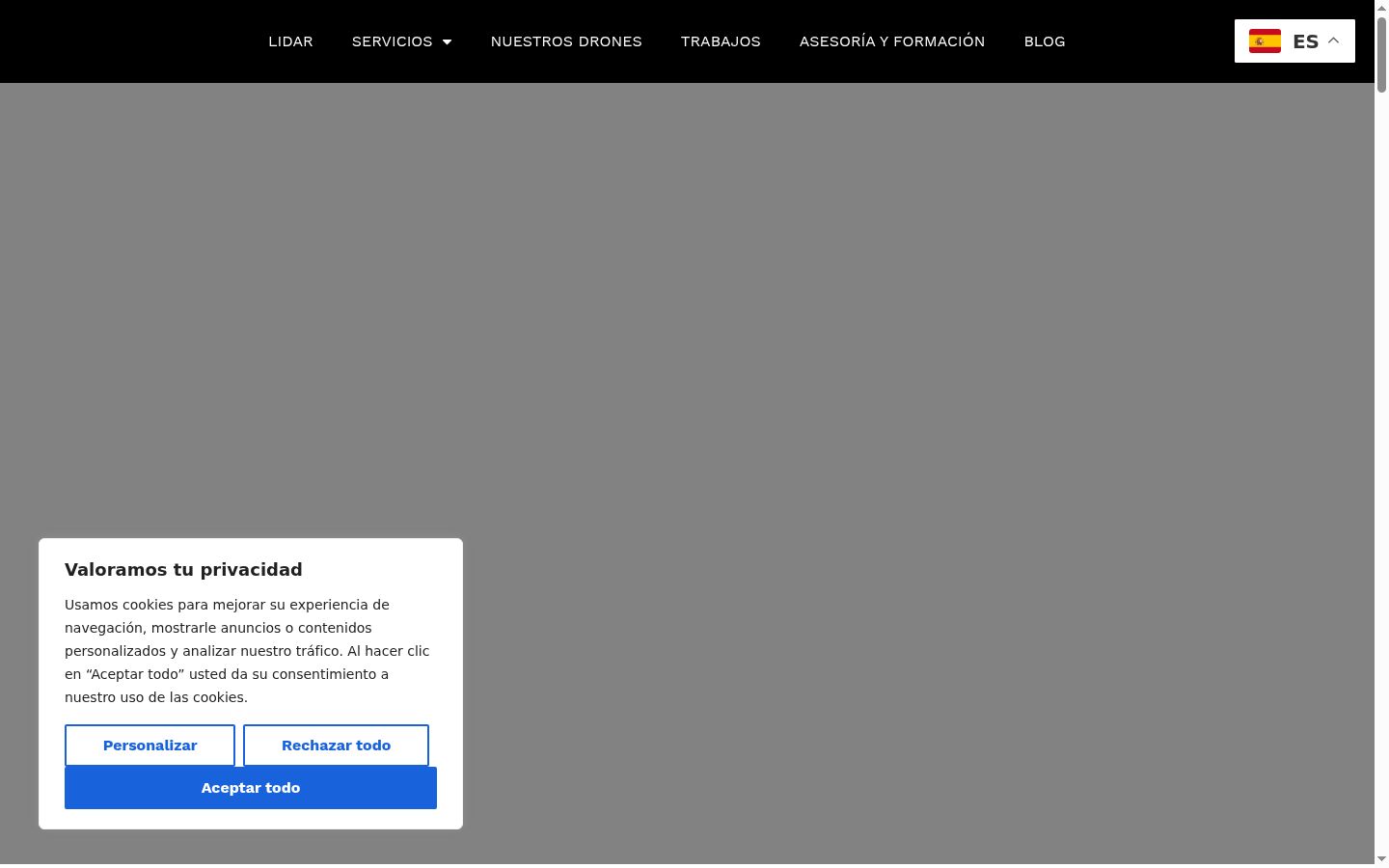The width and height of the screenshot is (1389, 868).
Task: Click the scrollbar down arrow
Action: [x=1381, y=858]
